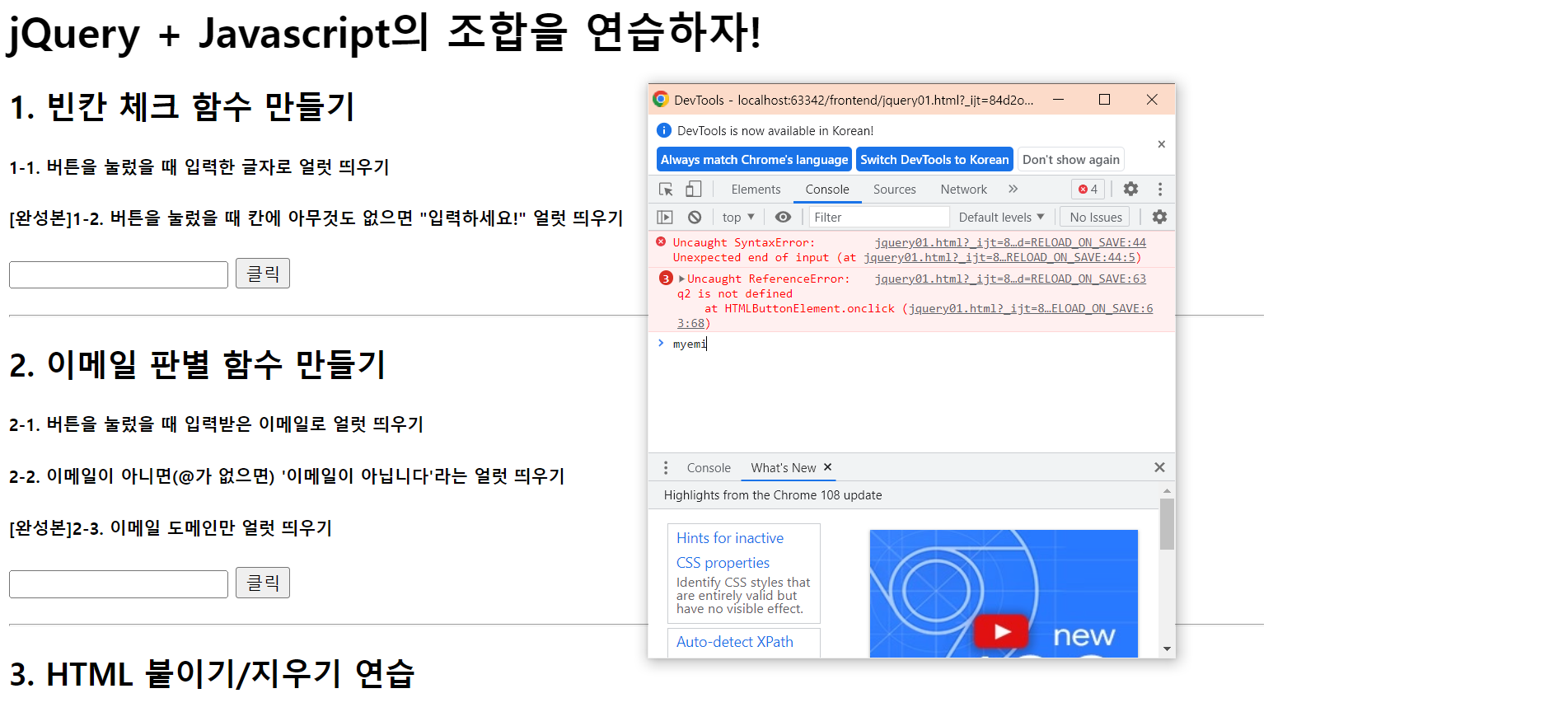The height and width of the screenshot is (712, 1568).
Task: Click the 'q2 is not defined' error text
Action: [735, 293]
